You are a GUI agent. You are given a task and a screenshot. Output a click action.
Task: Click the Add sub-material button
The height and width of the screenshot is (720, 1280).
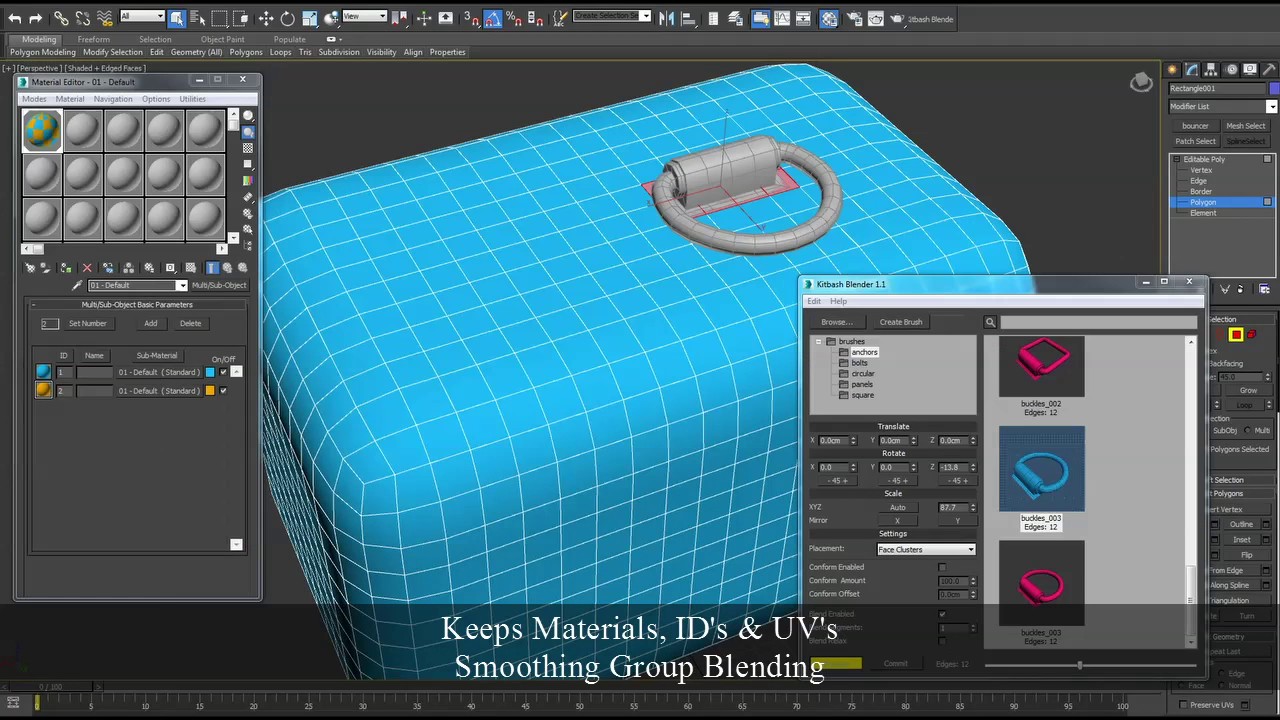[x=150, y=323]
